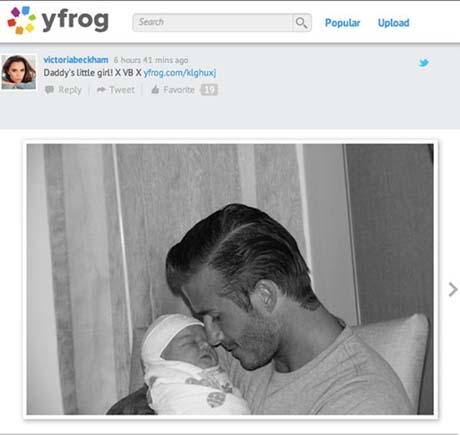This screenshot has height=435, width=460.
Task: Open the Upload page
Action: point(393,23)
